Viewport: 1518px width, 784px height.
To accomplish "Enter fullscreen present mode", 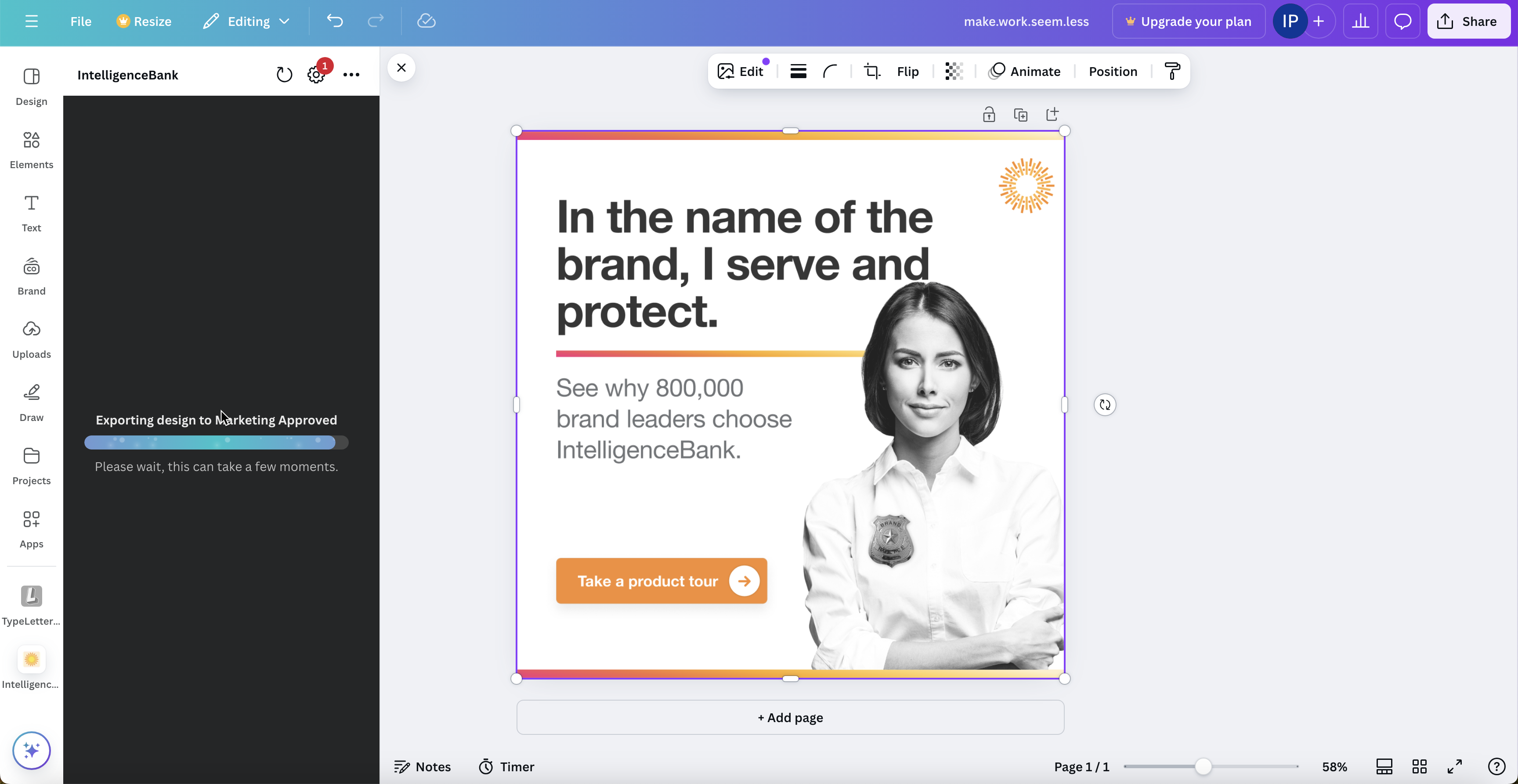I will 1454,766.
